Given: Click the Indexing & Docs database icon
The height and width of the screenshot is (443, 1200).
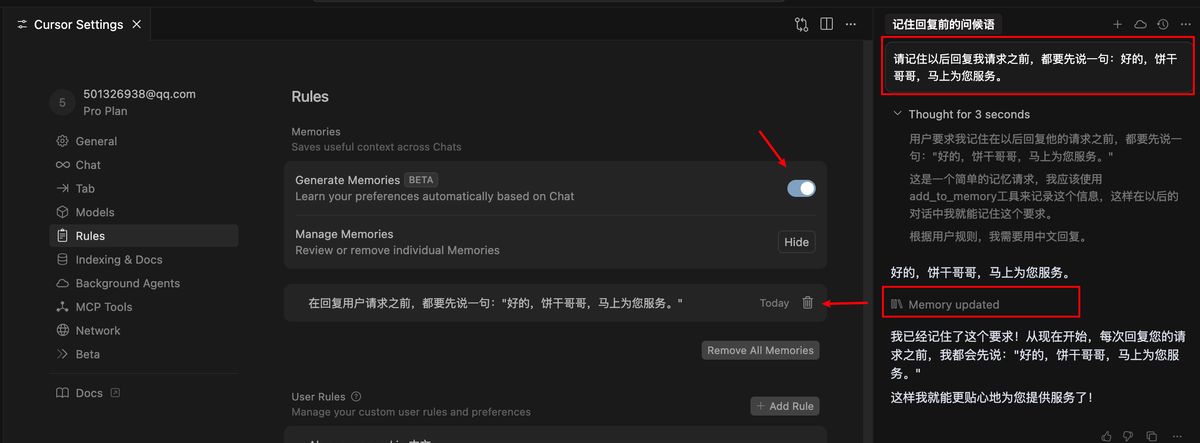Looking at the screenshot, I should pos(63,259).
